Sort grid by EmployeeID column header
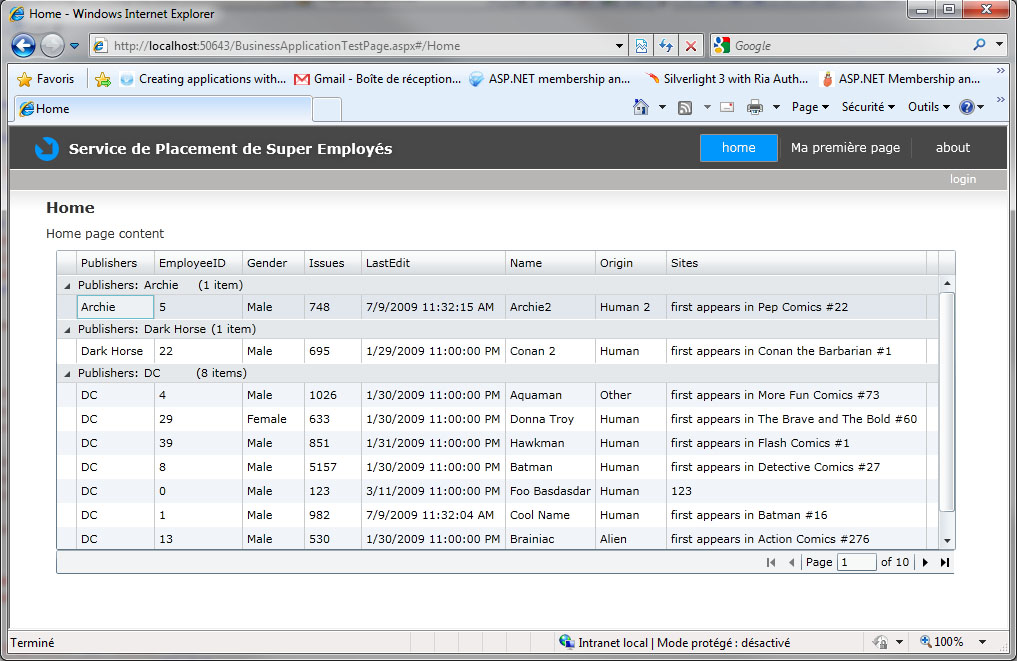1017x661 pixels. (x=192, y=263)
